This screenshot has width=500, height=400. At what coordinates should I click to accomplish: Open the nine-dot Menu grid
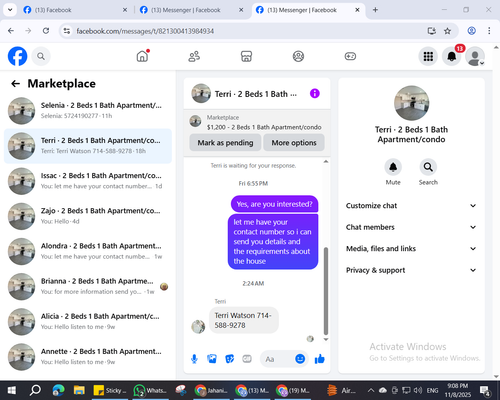pyautogui.click(x=428, y=56)
